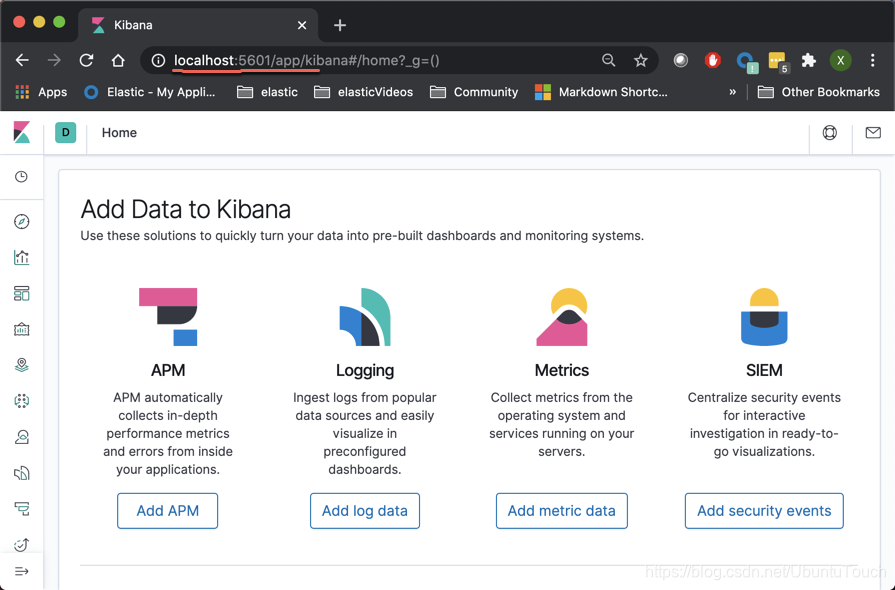Open Chrome three-dot menu
This screenshot has height=590, width=895.
coord(873,60)
